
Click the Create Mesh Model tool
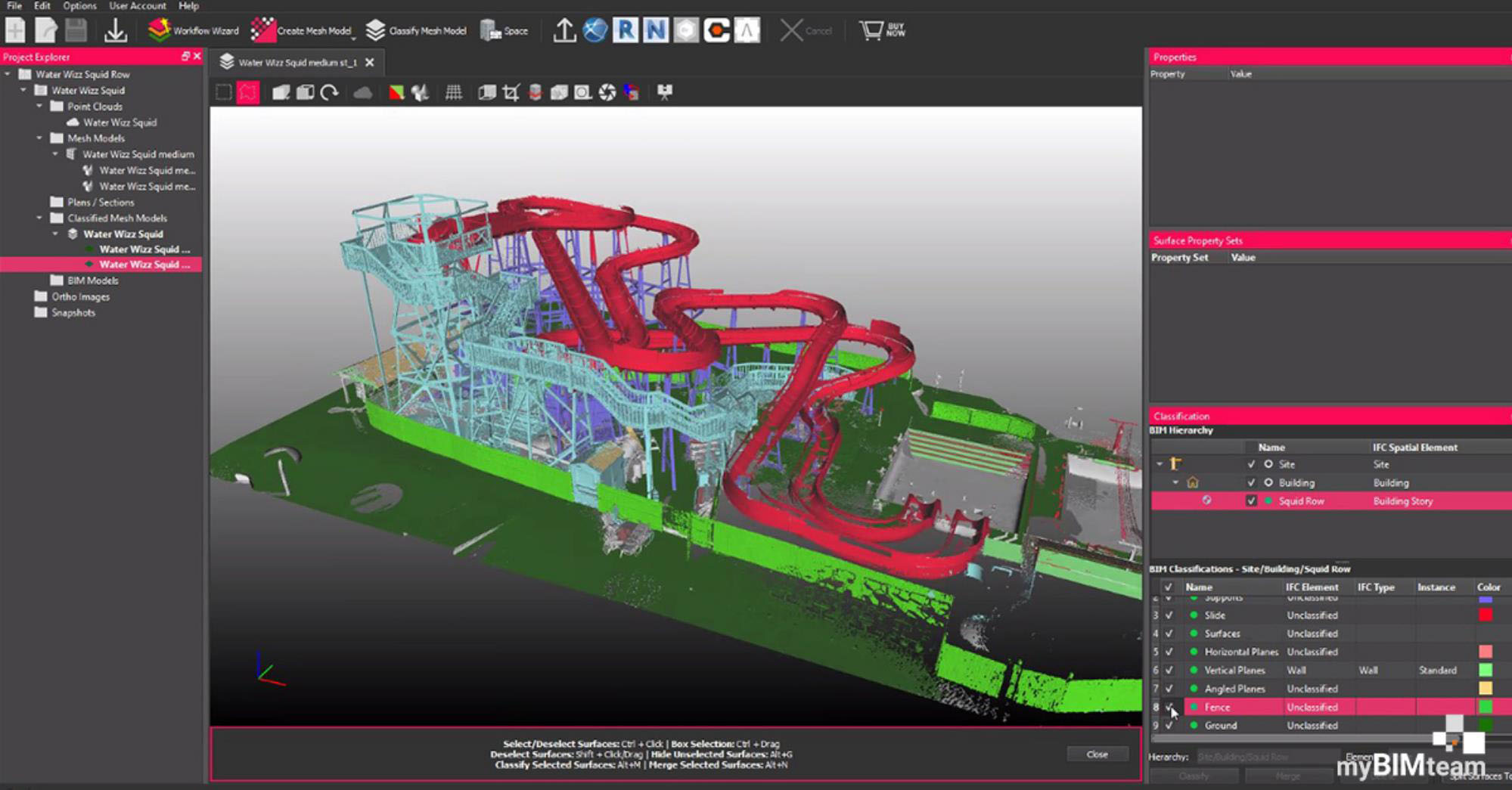point(303,31)
